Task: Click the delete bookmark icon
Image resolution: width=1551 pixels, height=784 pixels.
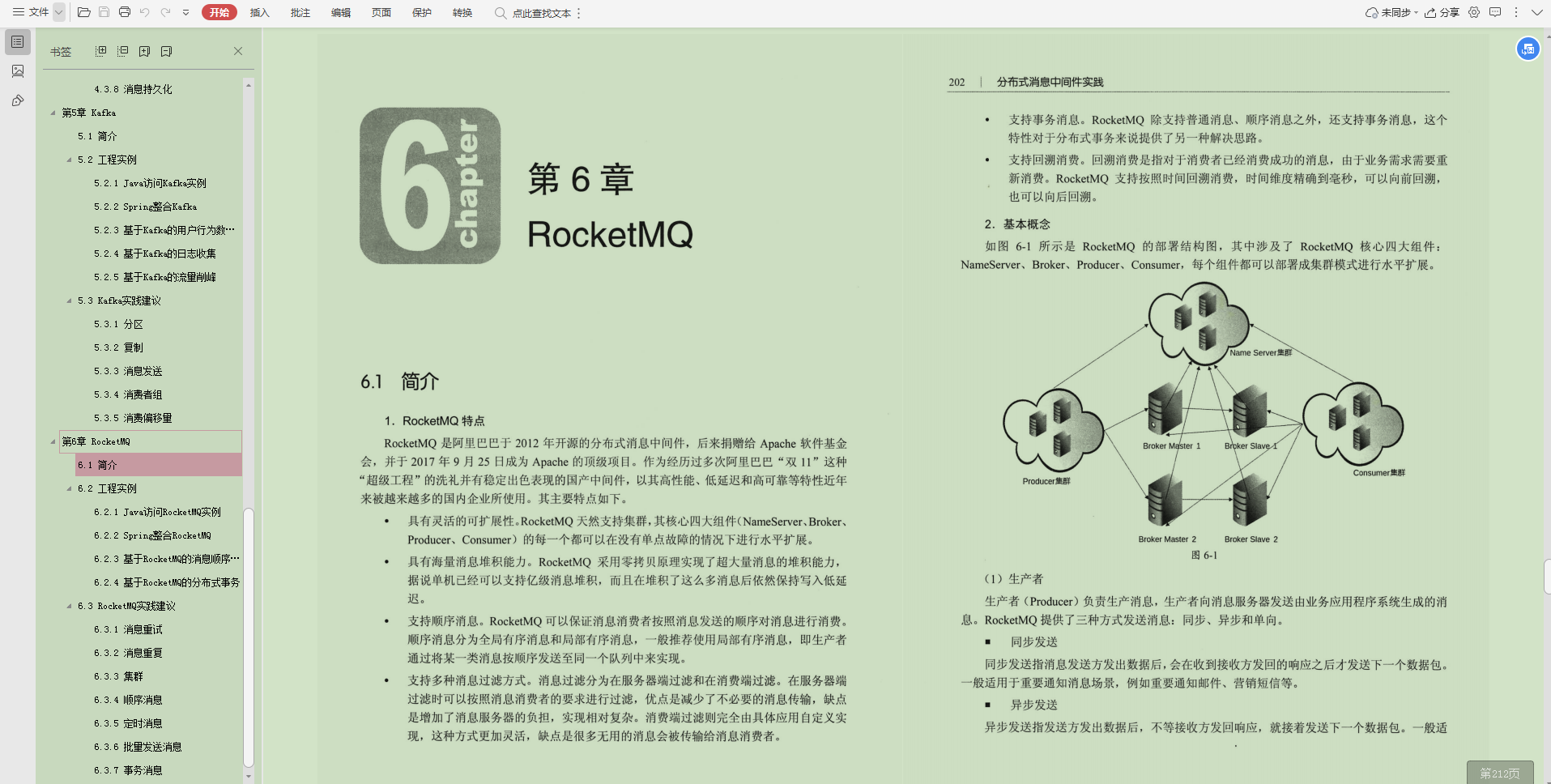Action: coord(166,51)
